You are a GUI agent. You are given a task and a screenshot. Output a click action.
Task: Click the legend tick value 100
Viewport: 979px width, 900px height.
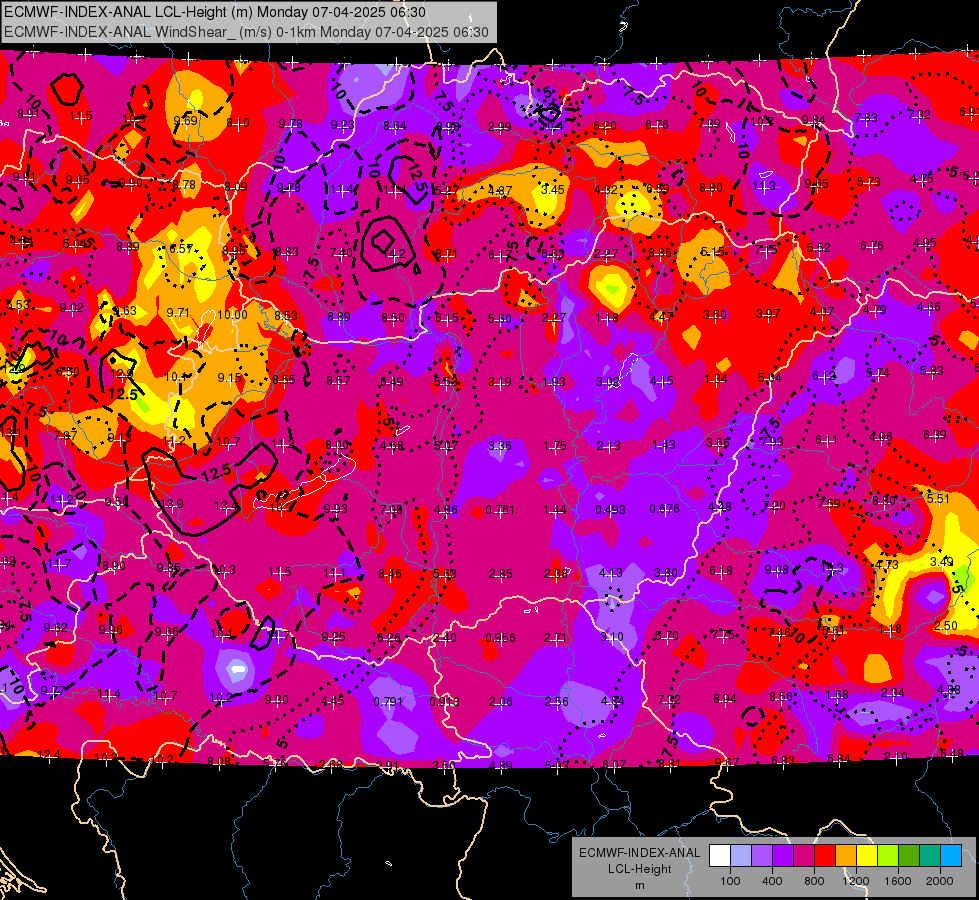coord(730,881)
